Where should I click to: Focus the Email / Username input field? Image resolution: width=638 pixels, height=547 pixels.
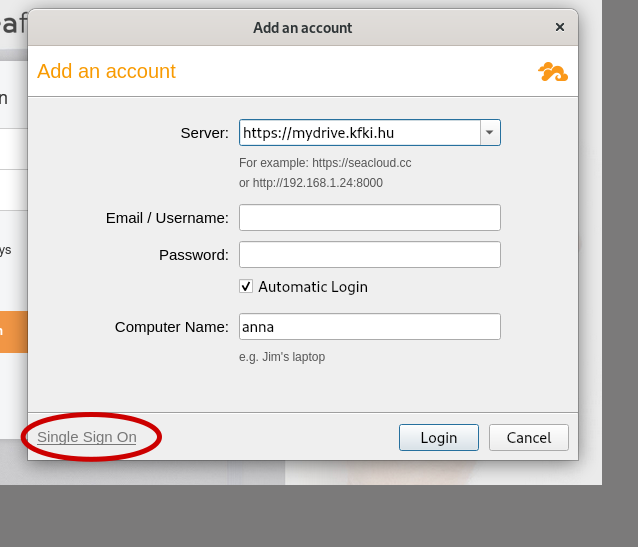pos(370,218)
